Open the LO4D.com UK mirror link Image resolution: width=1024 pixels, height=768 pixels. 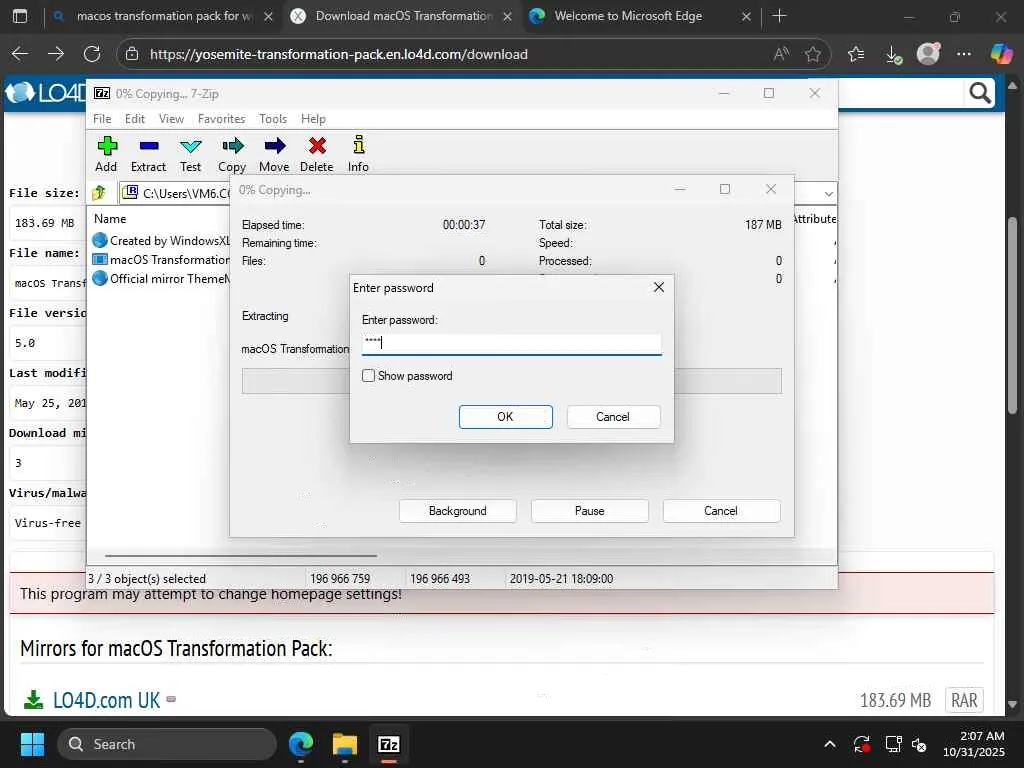click(x=106, y=700)
